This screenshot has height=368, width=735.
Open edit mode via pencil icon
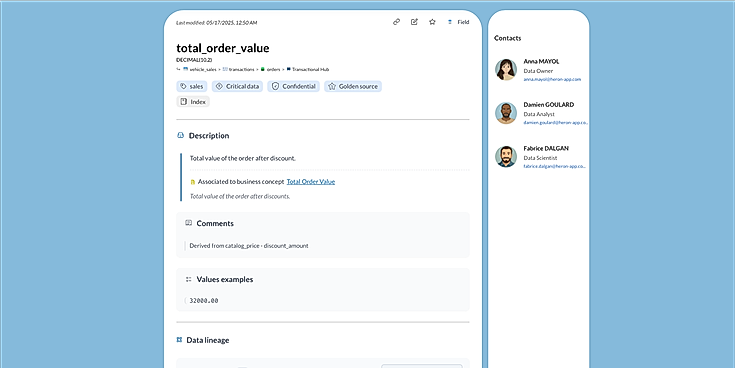pos(414,22)
